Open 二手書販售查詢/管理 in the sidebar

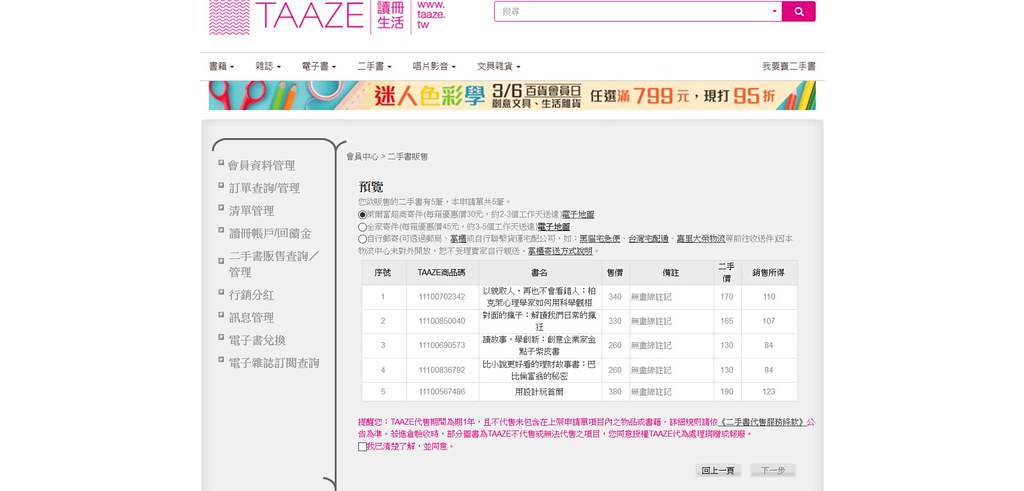click(x=274, y=264)
